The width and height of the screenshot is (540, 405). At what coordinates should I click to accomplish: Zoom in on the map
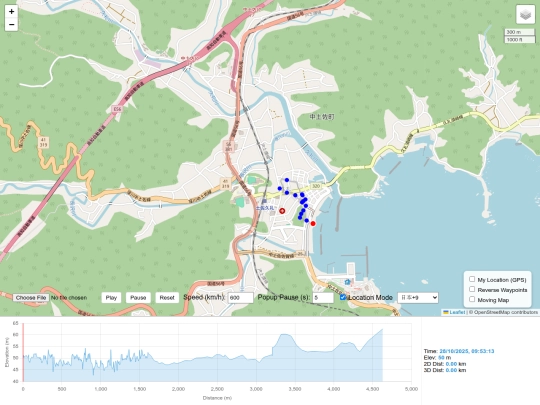pos(11,11)
